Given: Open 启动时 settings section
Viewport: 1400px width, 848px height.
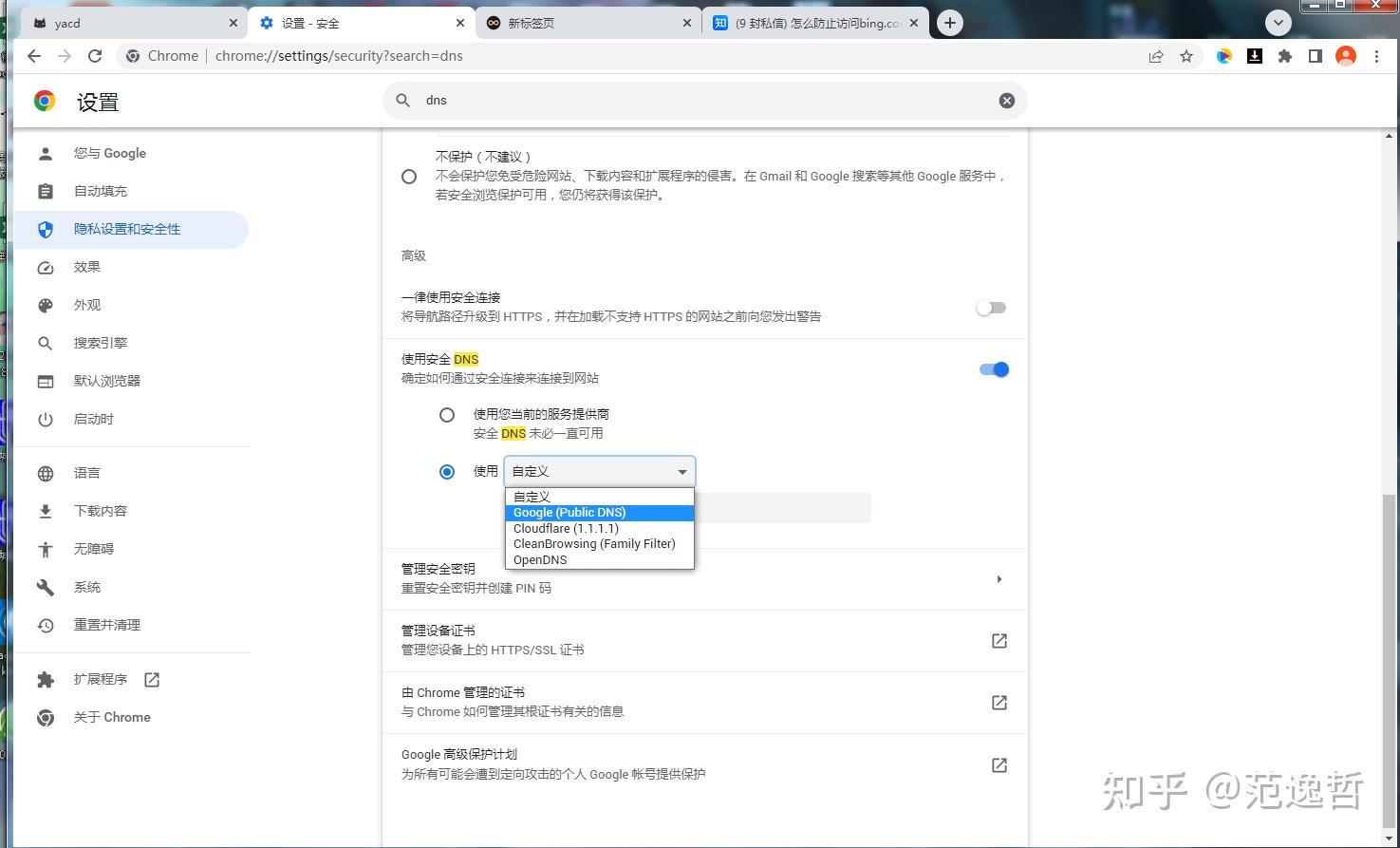Looking at the screenshot, I should click(x=131, y=419).
